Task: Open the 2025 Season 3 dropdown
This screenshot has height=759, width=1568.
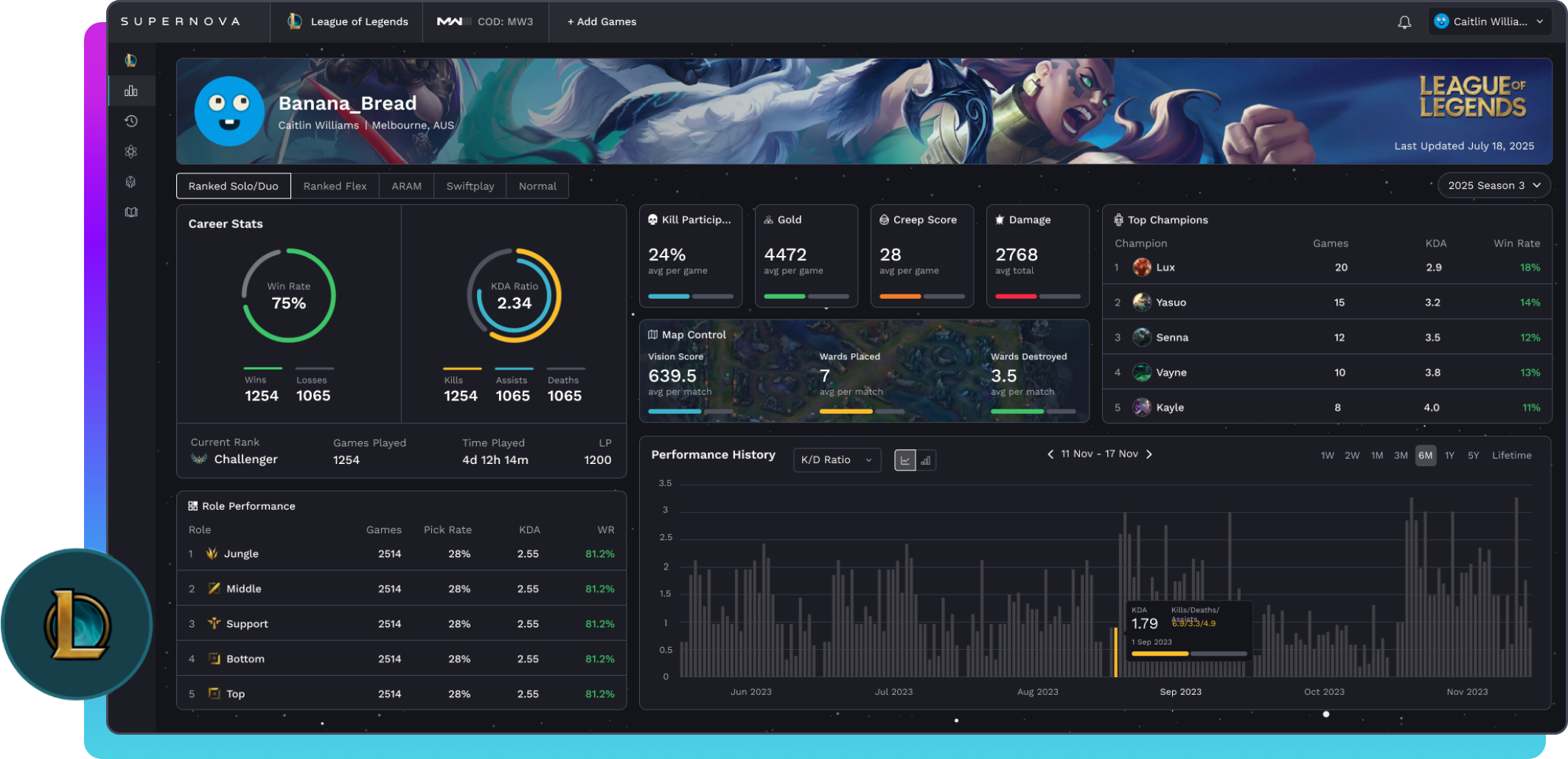Action: 1494,185
